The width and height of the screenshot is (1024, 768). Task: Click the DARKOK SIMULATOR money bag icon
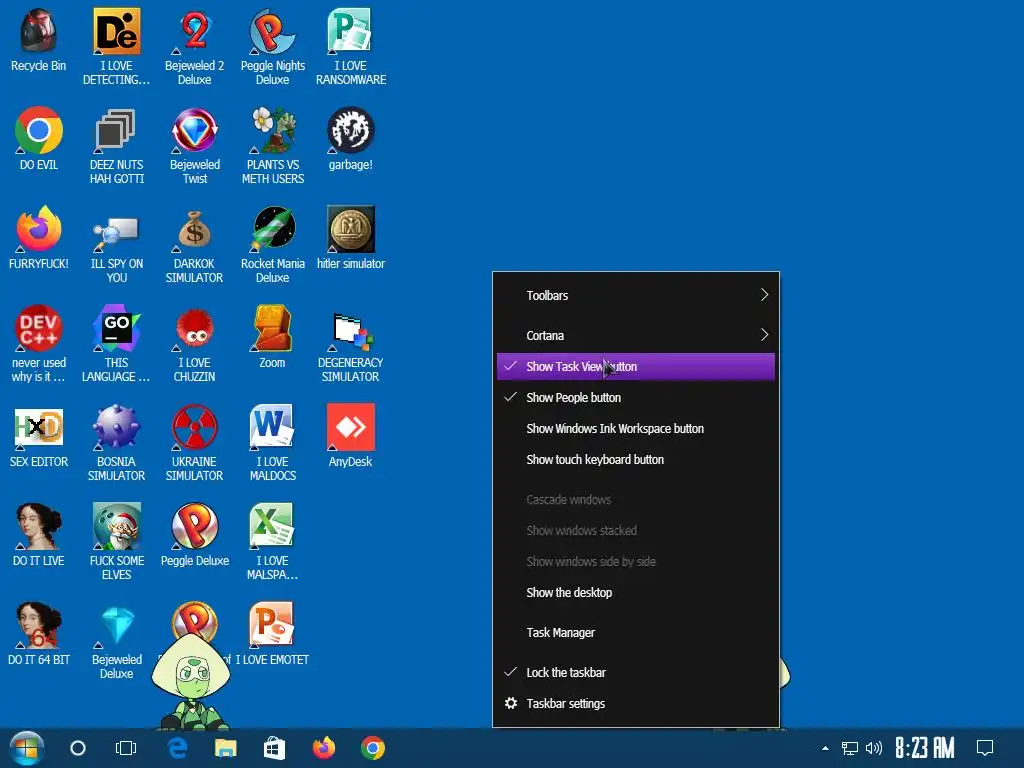[x=195, y=230]
